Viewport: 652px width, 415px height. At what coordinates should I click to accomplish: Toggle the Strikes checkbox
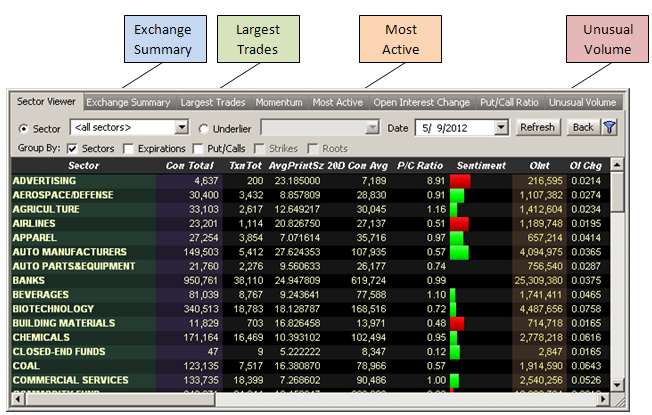pos(259,148)
